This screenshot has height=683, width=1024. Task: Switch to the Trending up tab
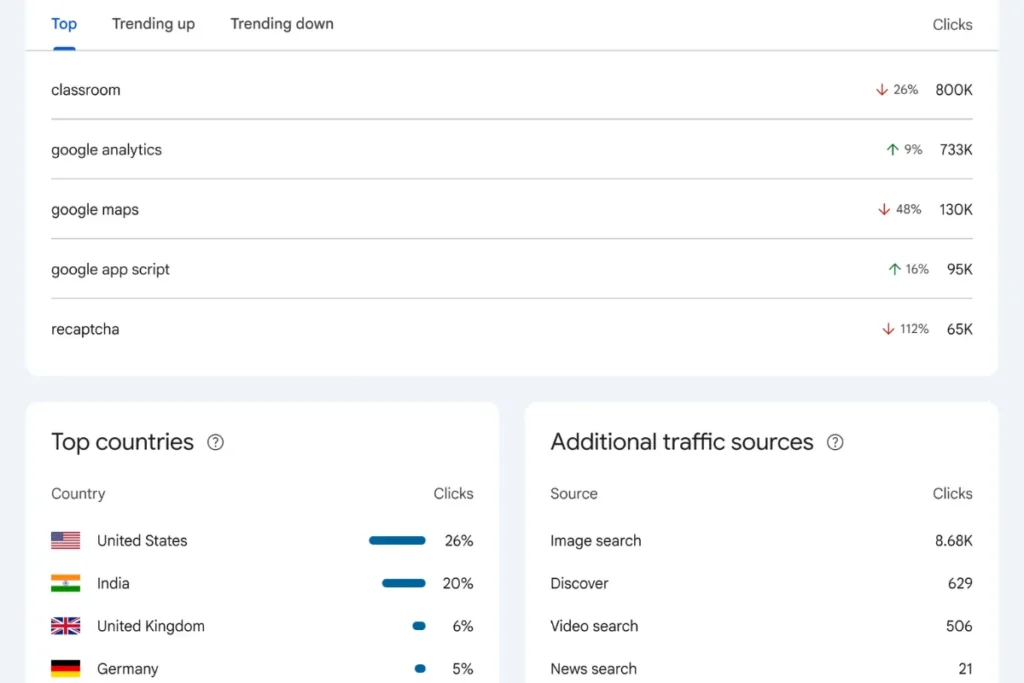[153, 23]
